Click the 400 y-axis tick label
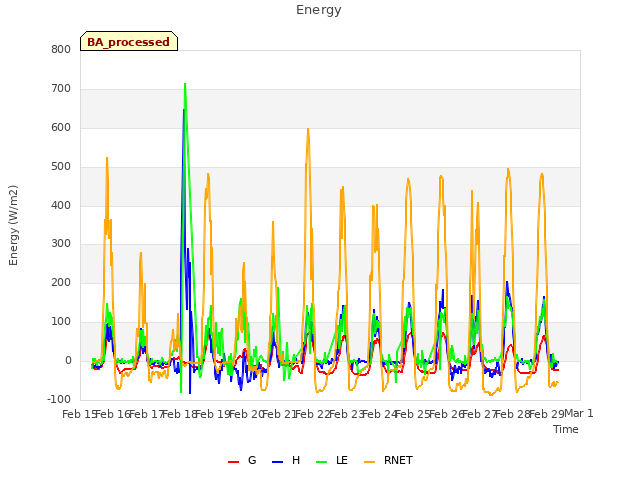Image resolution: width=640 pixels, height=480 pixels. click(x=61, y=205)
